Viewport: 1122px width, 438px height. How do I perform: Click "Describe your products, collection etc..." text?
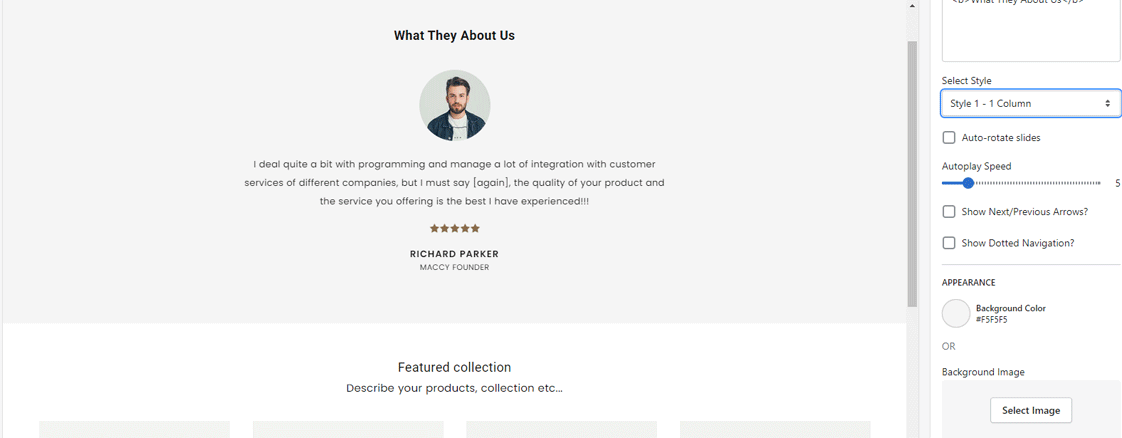tap(454, 388)
